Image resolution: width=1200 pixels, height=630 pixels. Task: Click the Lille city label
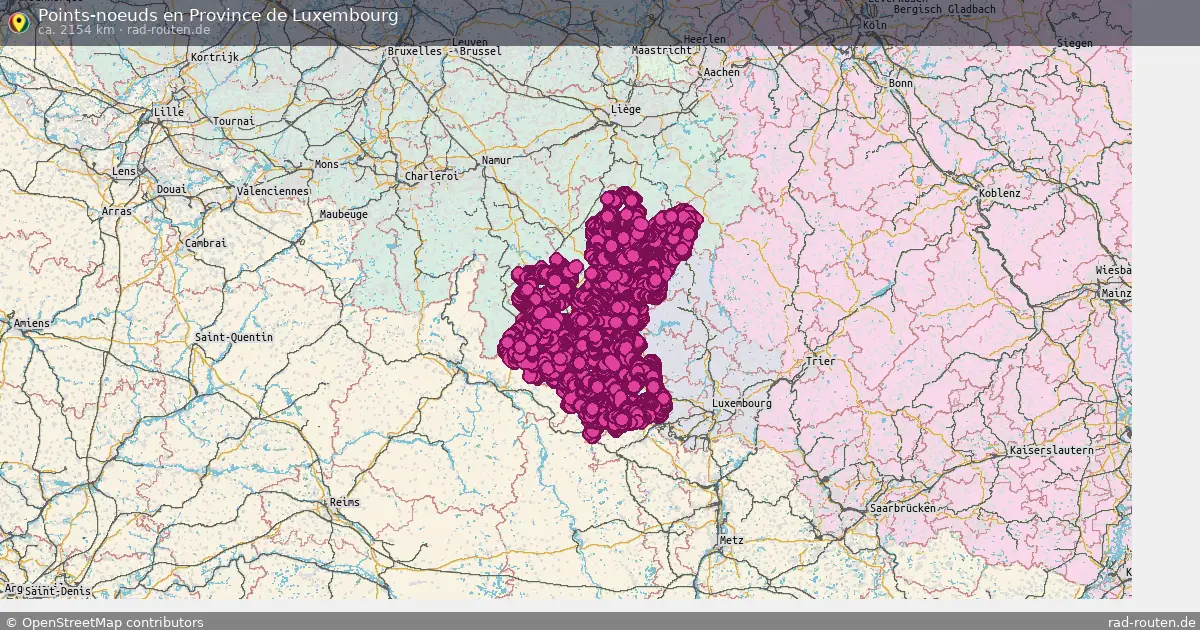(x=169, y=112)
